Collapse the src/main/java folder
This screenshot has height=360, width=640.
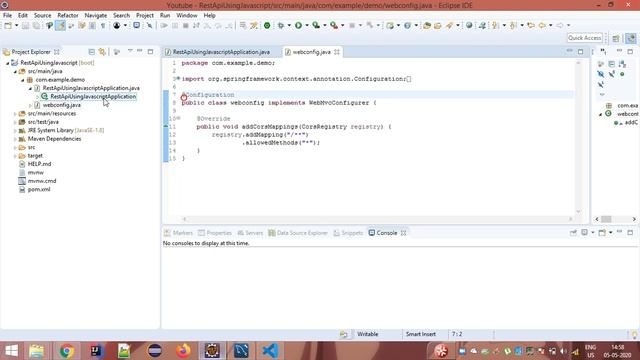[15, 71]
